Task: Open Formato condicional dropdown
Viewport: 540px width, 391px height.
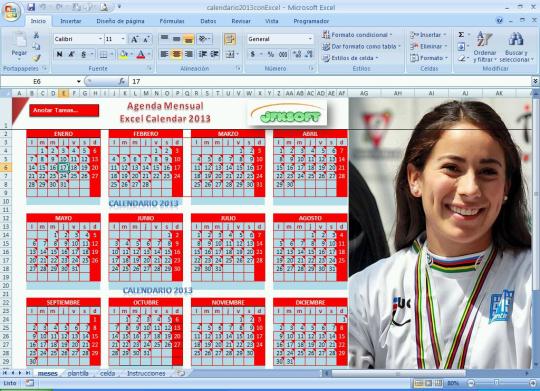Action: coord(357,35)
